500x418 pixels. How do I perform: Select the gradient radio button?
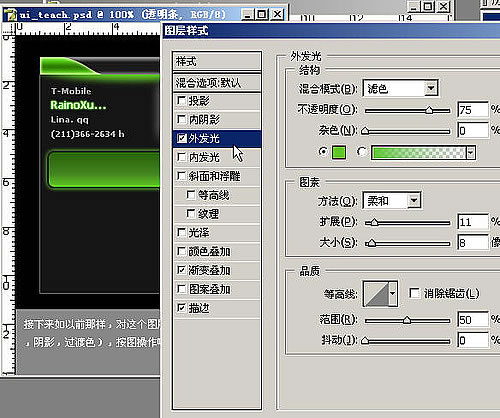(x=361, y=152)
